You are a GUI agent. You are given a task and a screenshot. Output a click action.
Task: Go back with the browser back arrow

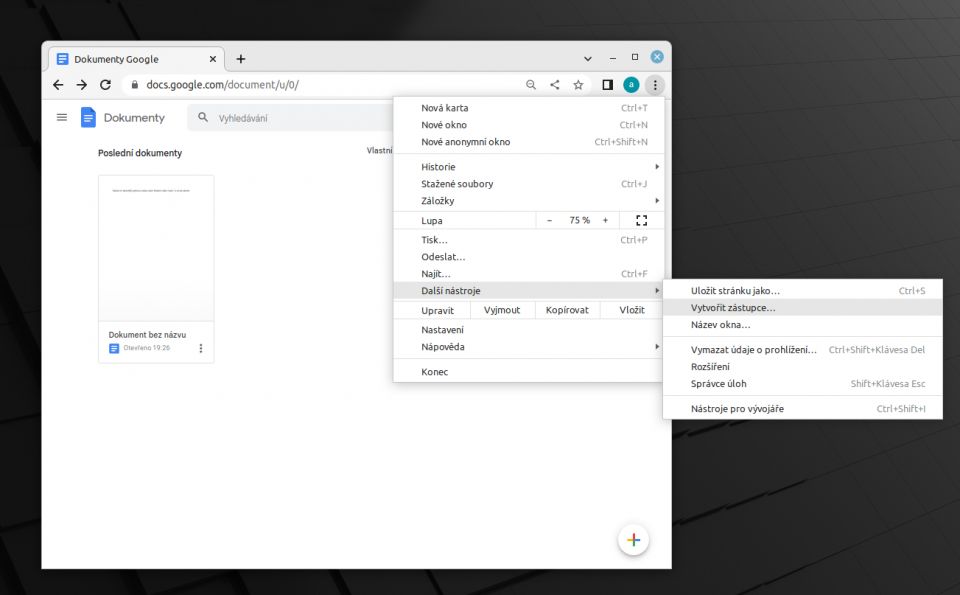(x=58, y=84)
